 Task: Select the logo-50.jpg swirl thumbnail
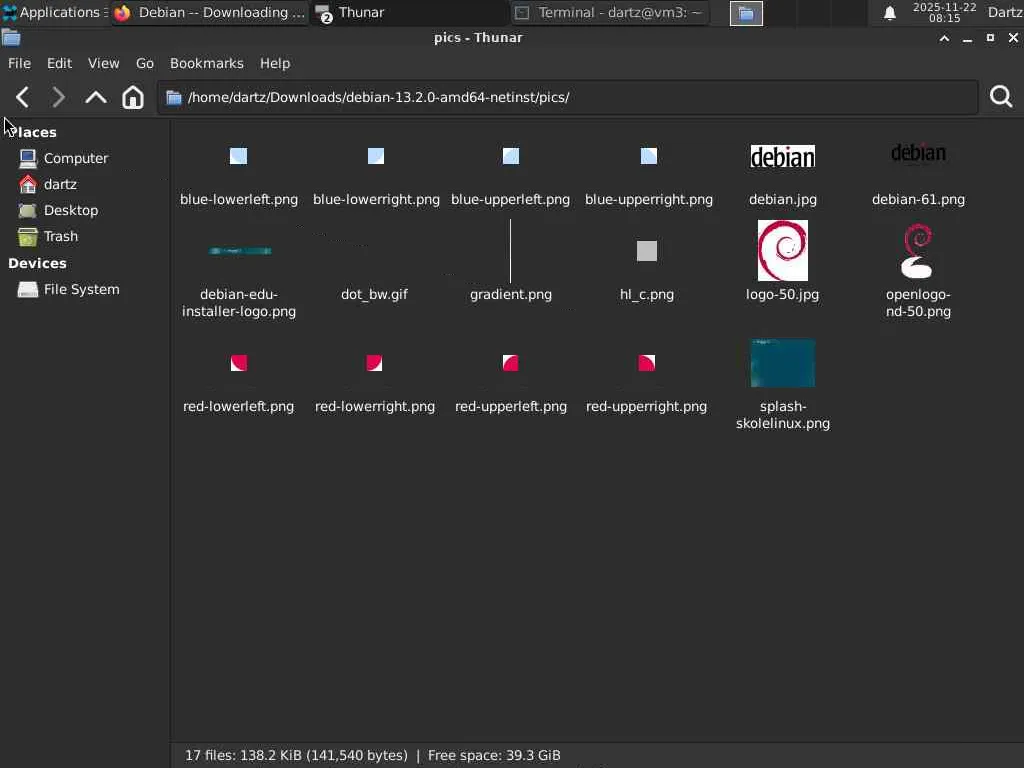point(782,251)
